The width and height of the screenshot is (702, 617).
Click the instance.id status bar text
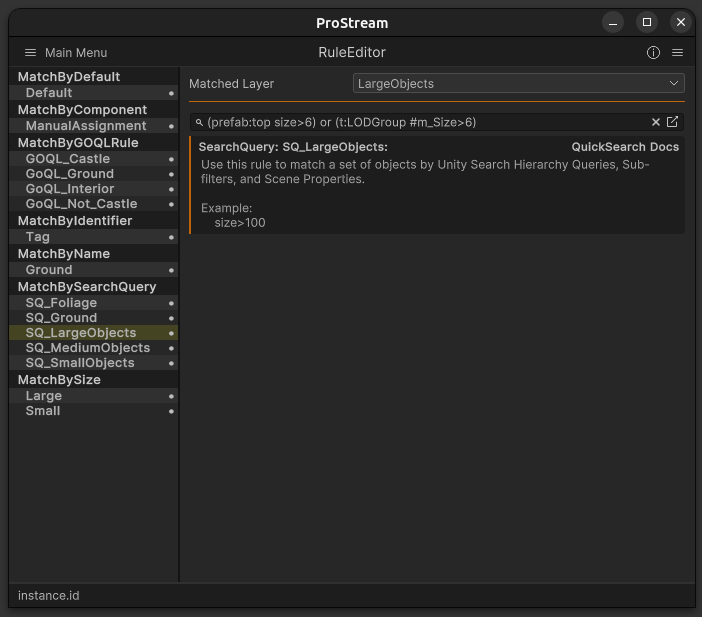(x=49, y=596)
